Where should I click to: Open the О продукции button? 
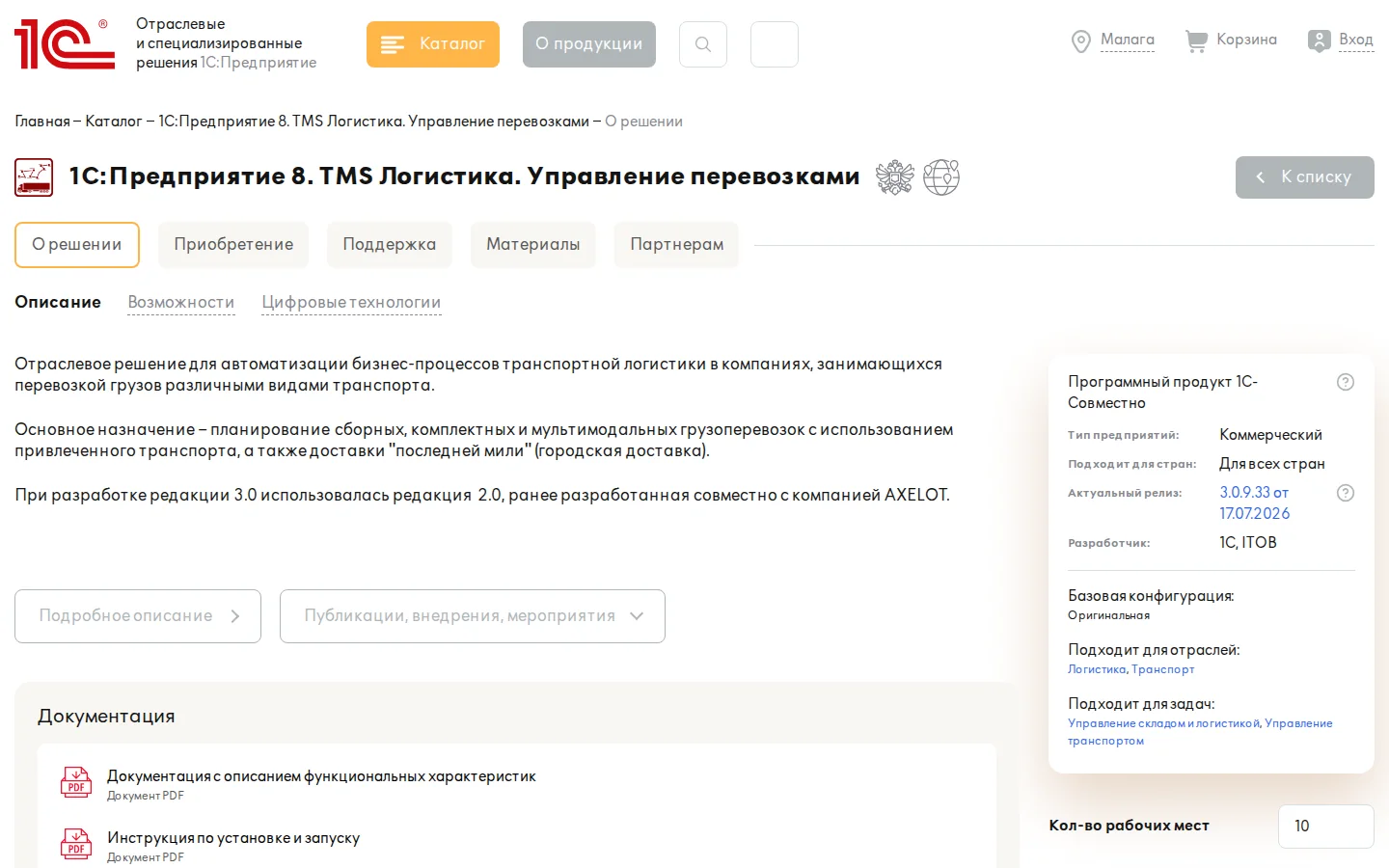(589, 44)
